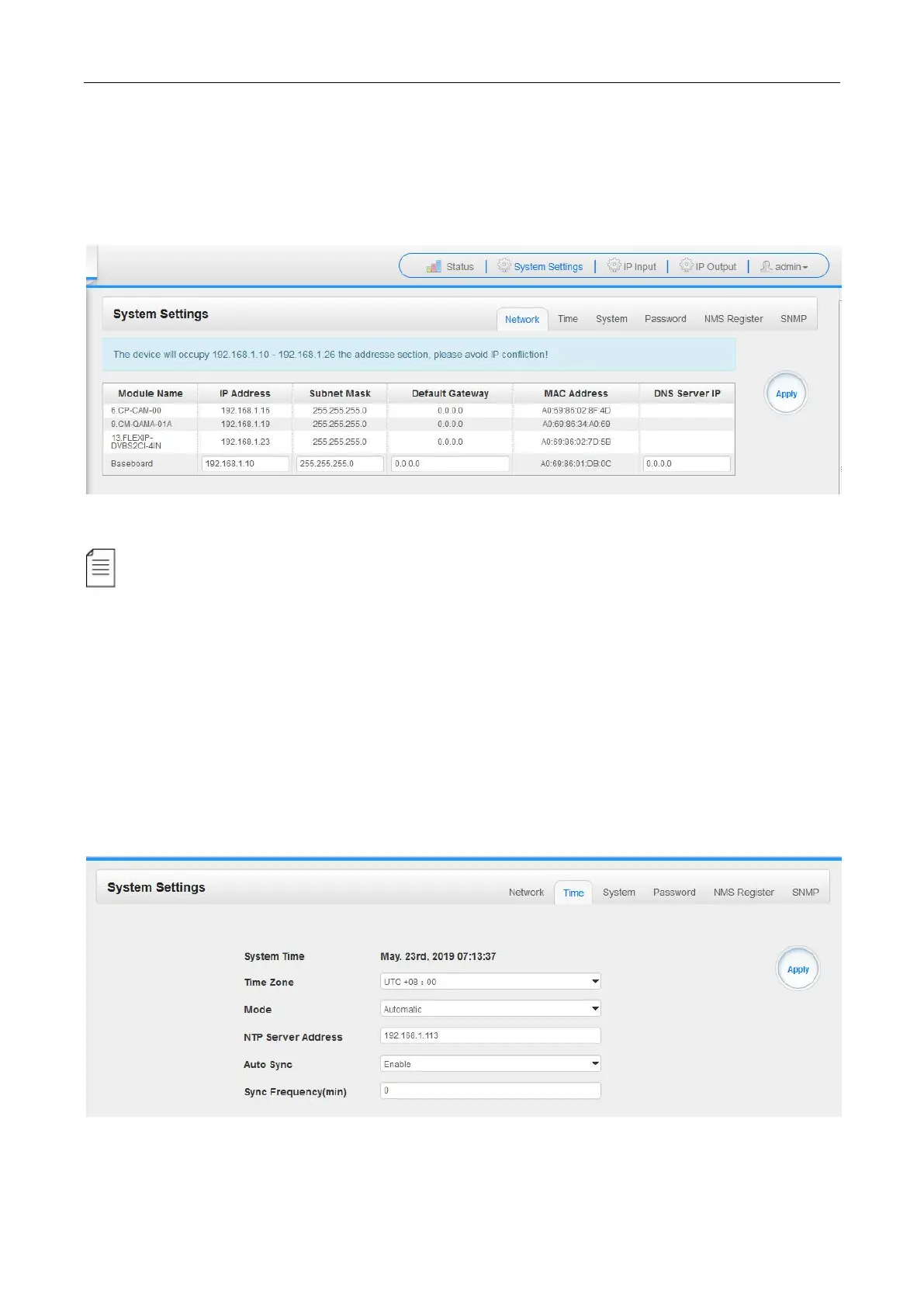The image size is (924, 1307).
Task: Click the Baseboard DNS Server IP field
Action: [x=687, y=463]
